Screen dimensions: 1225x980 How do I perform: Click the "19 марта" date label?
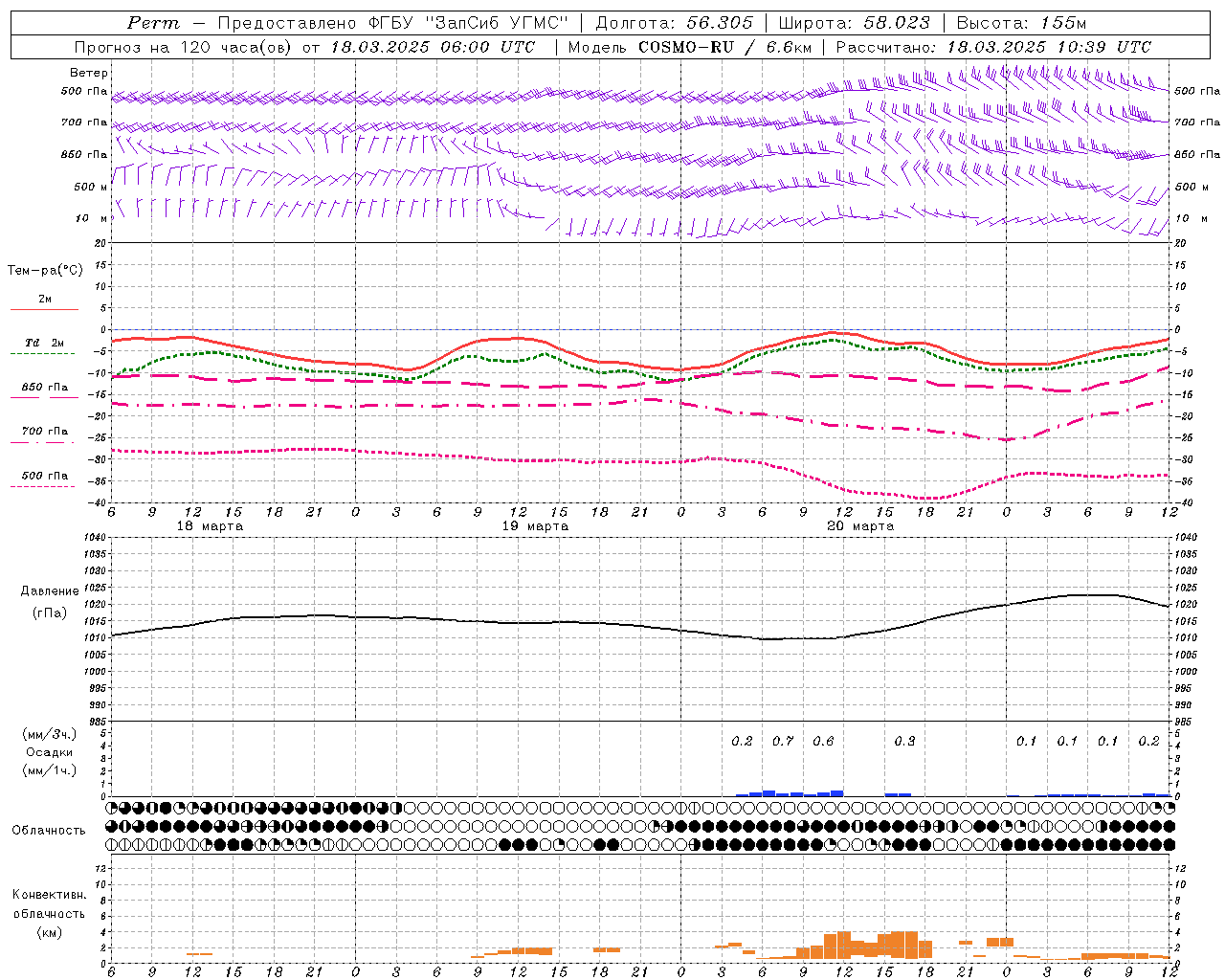coord(535,526)
